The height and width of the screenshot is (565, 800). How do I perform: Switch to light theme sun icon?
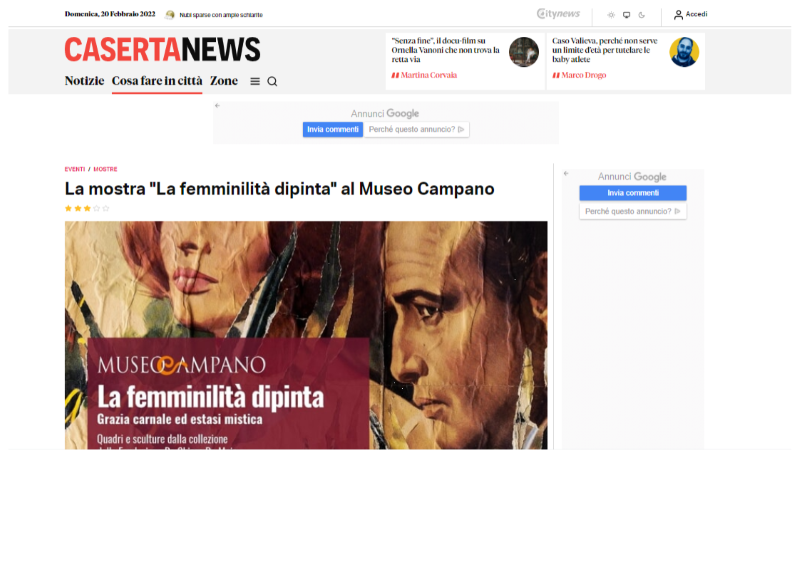(x=611, y=15)
